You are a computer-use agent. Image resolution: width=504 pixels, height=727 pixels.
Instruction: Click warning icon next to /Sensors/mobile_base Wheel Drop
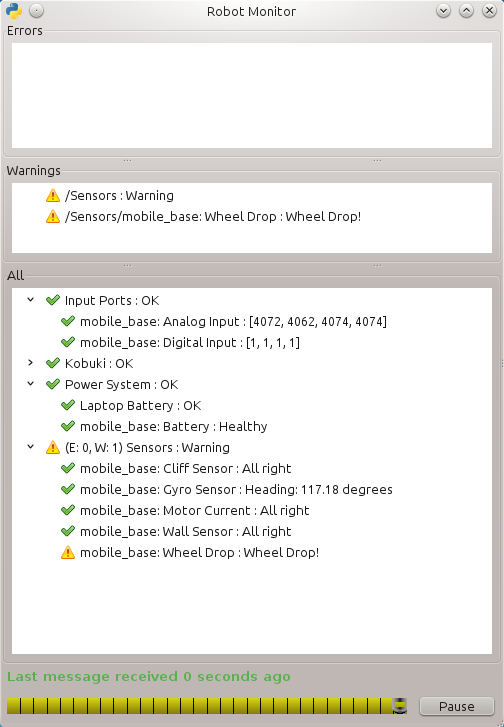53,216
